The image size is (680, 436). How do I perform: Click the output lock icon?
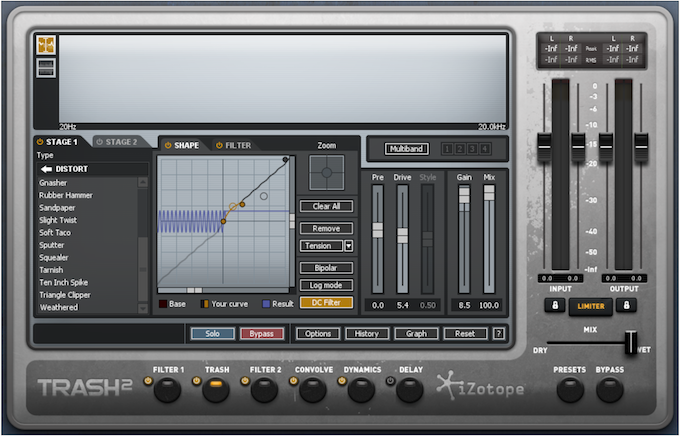[626, 305]
